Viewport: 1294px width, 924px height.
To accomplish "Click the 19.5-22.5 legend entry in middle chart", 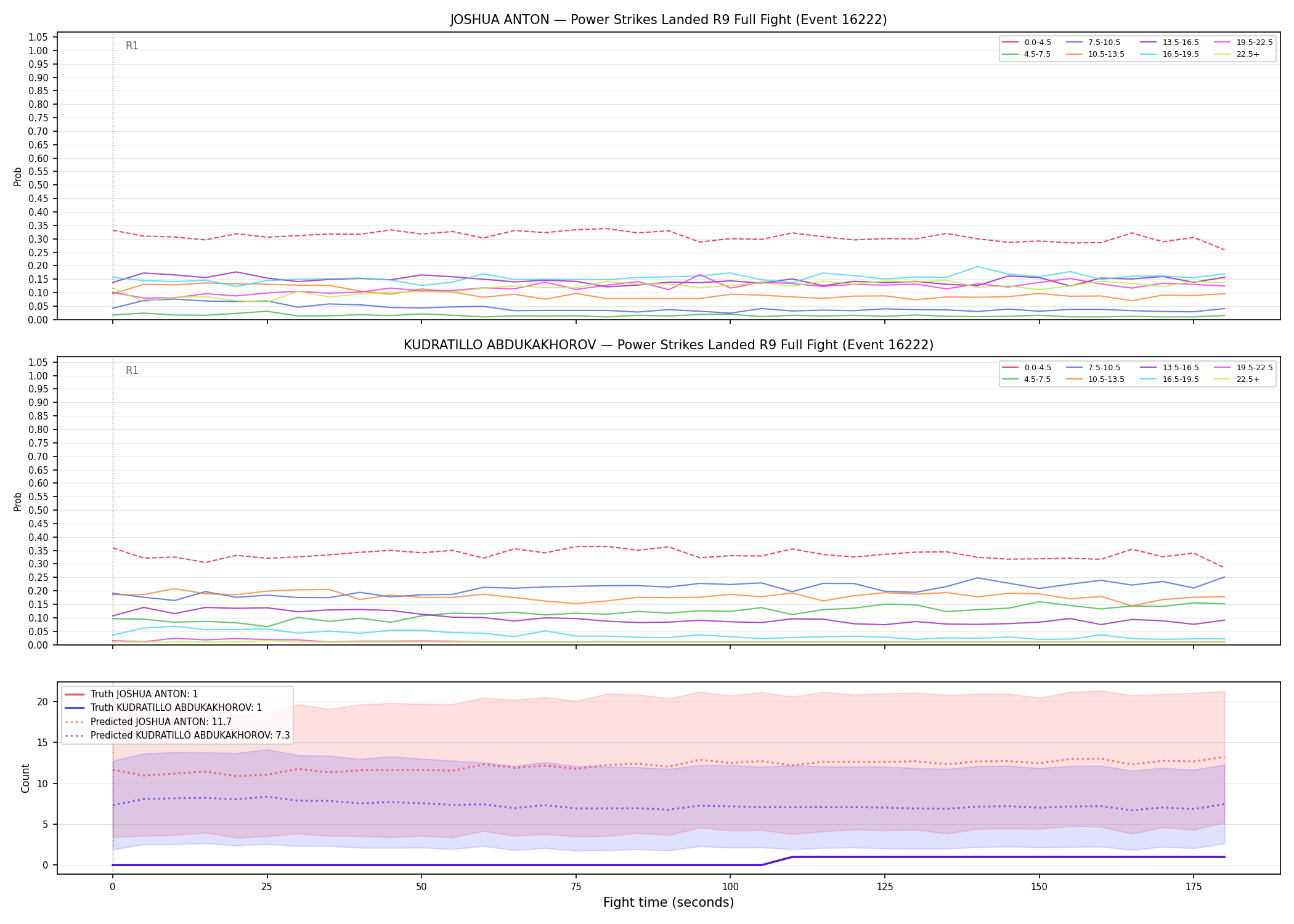I will (x=1243, y=368).
